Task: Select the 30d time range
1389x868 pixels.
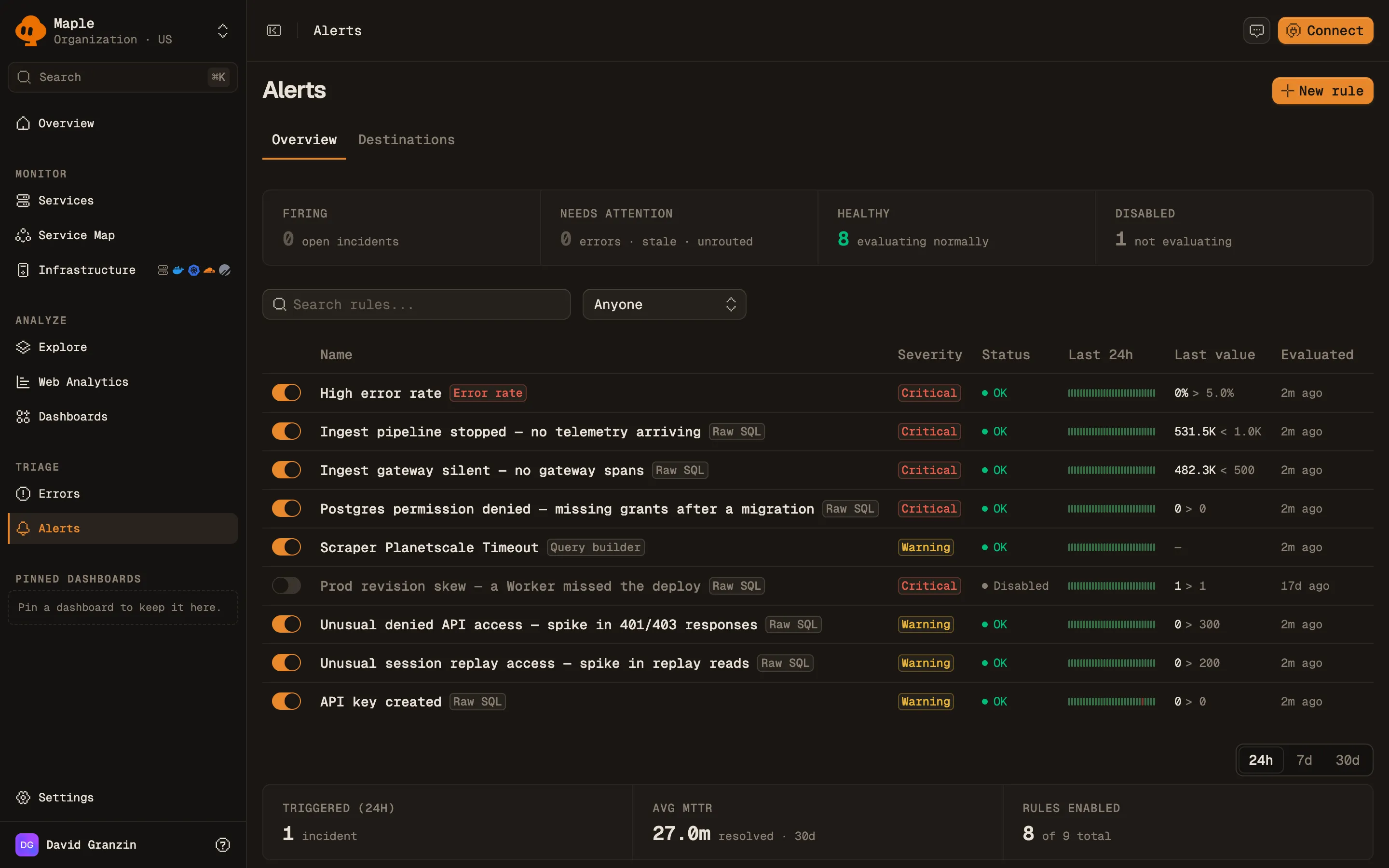Action: 1347,760
